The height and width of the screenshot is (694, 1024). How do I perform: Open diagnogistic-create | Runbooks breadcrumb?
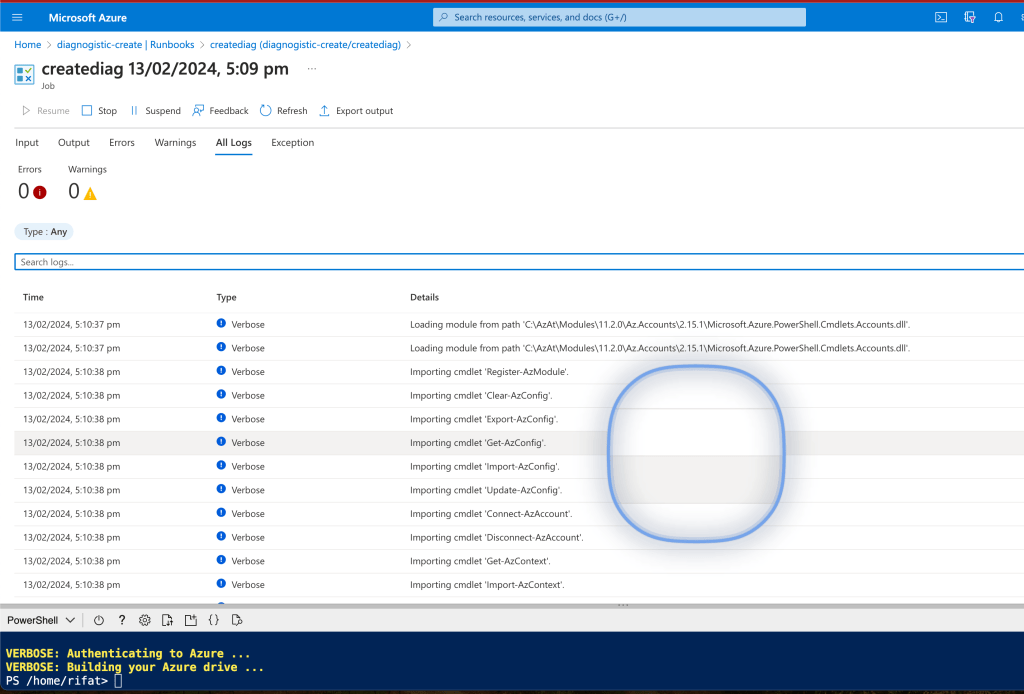pos(125,44)
